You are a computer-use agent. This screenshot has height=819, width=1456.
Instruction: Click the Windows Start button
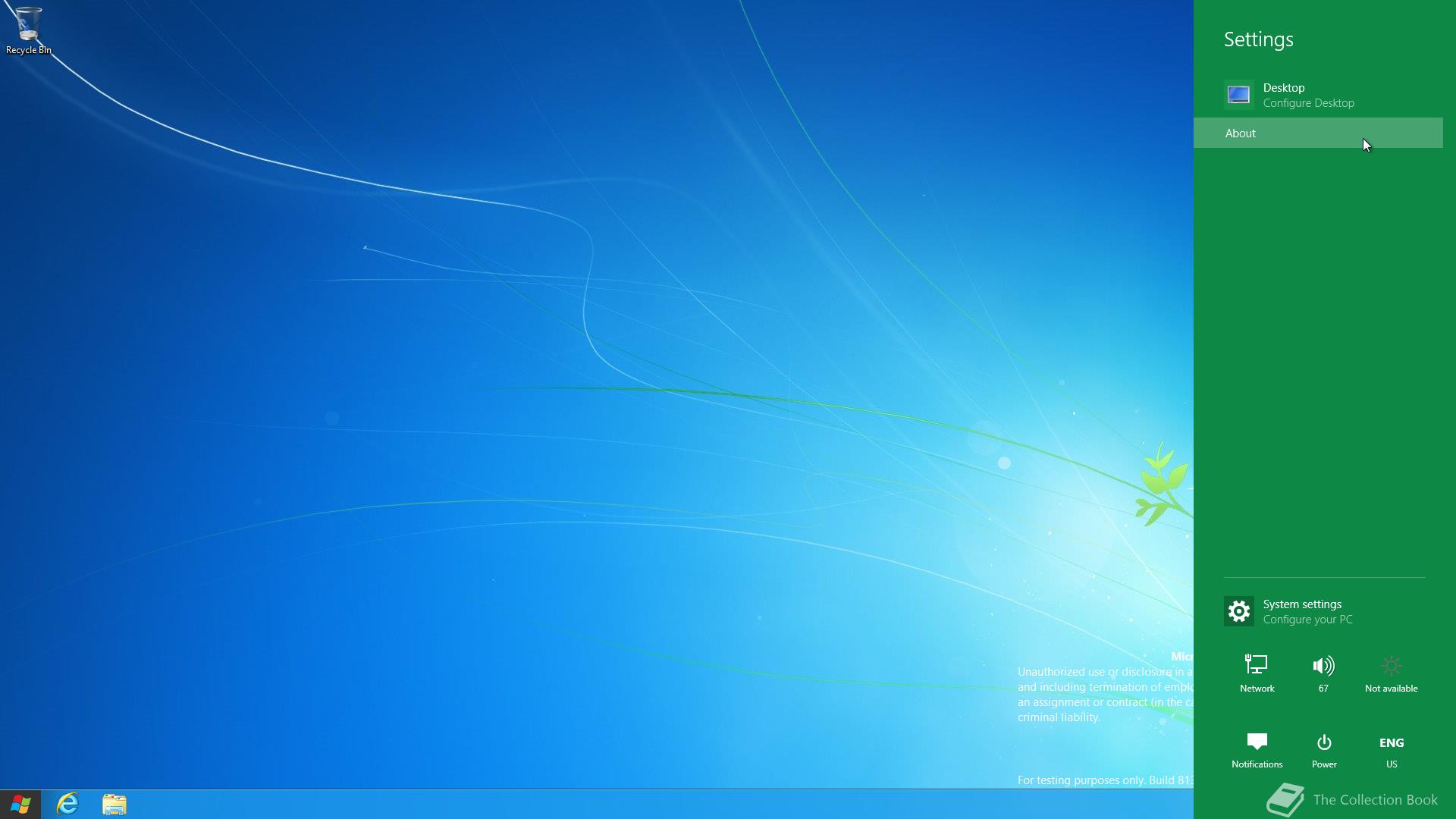(x=20, y=804)
